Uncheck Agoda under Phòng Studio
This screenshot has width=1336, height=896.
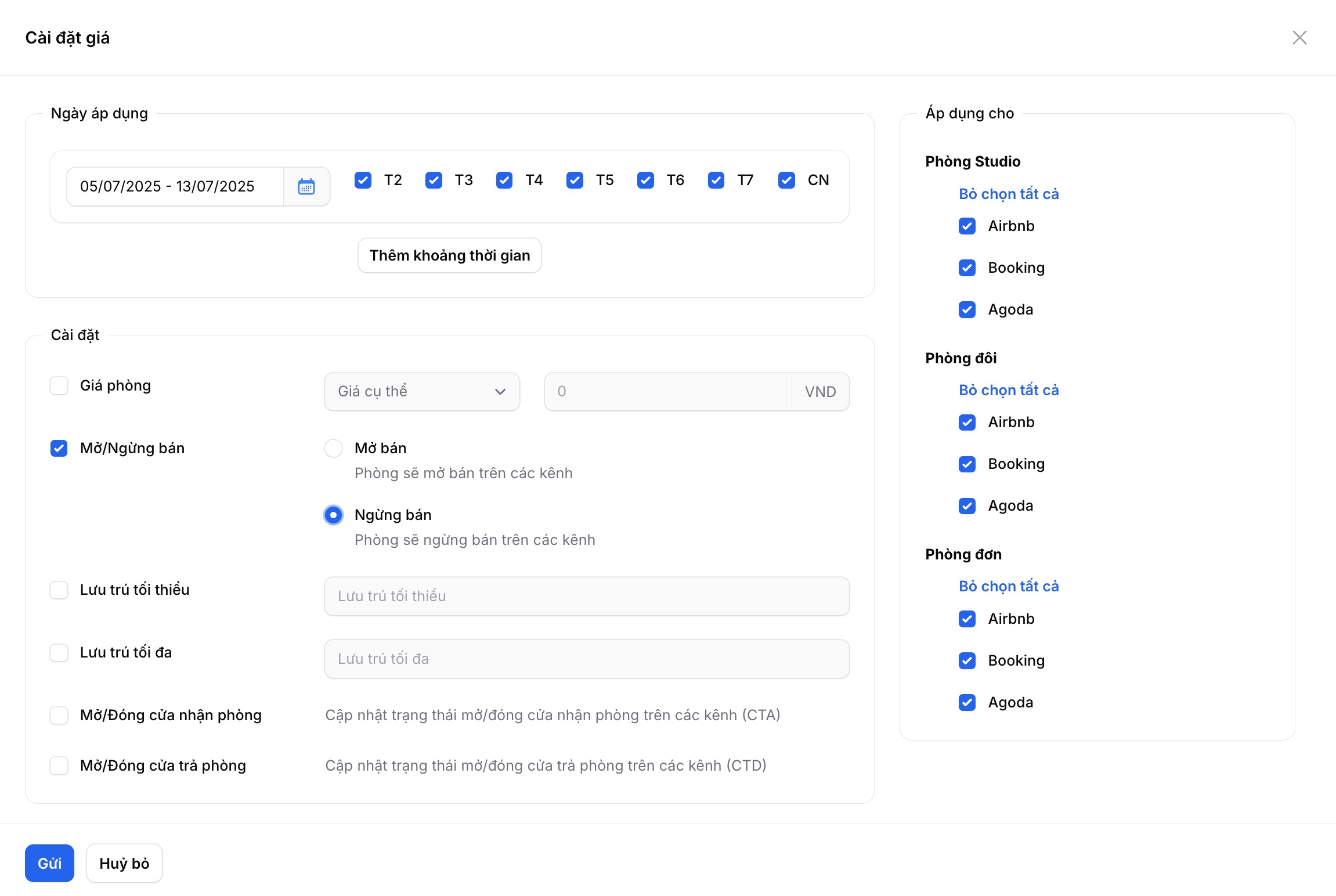coord(967,309)
